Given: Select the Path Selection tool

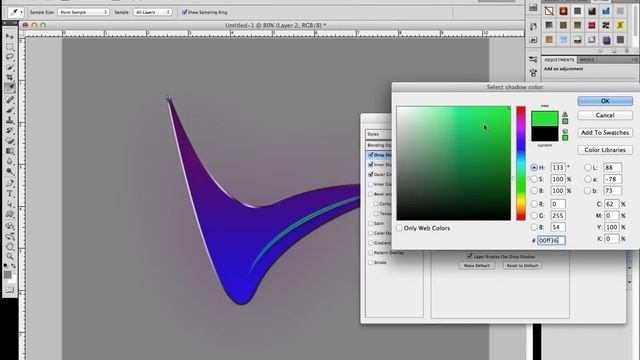Looking at the screenshot, I should [x=10, y=204].
